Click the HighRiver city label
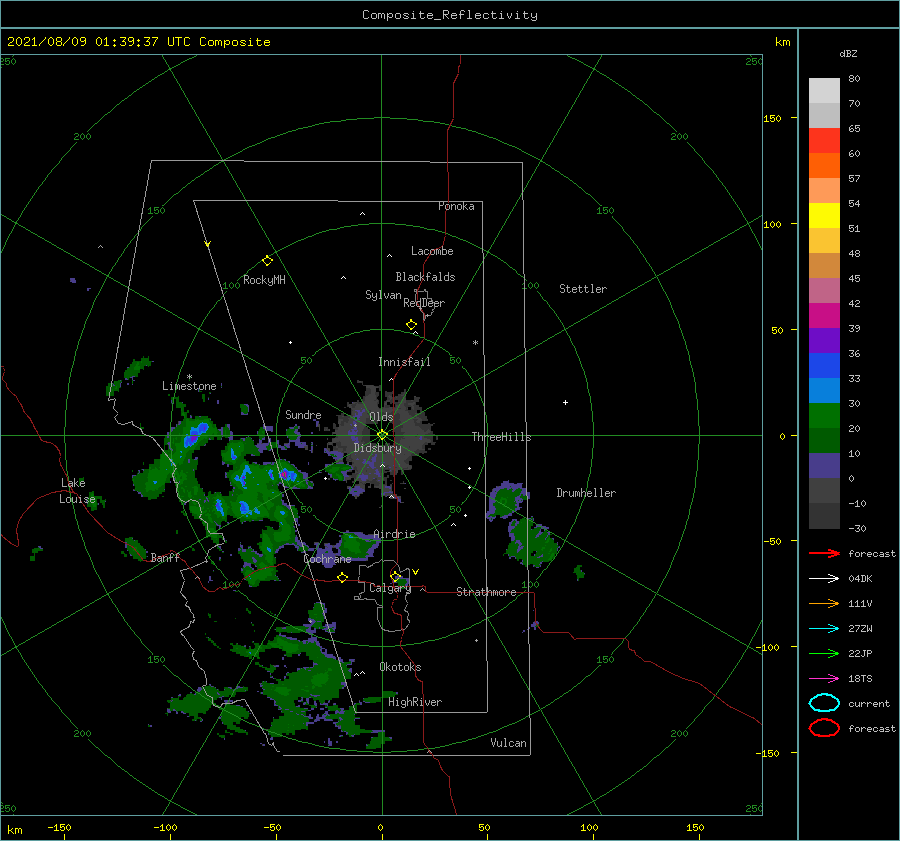The image size is (900, 841). click(x=415, y=702)
